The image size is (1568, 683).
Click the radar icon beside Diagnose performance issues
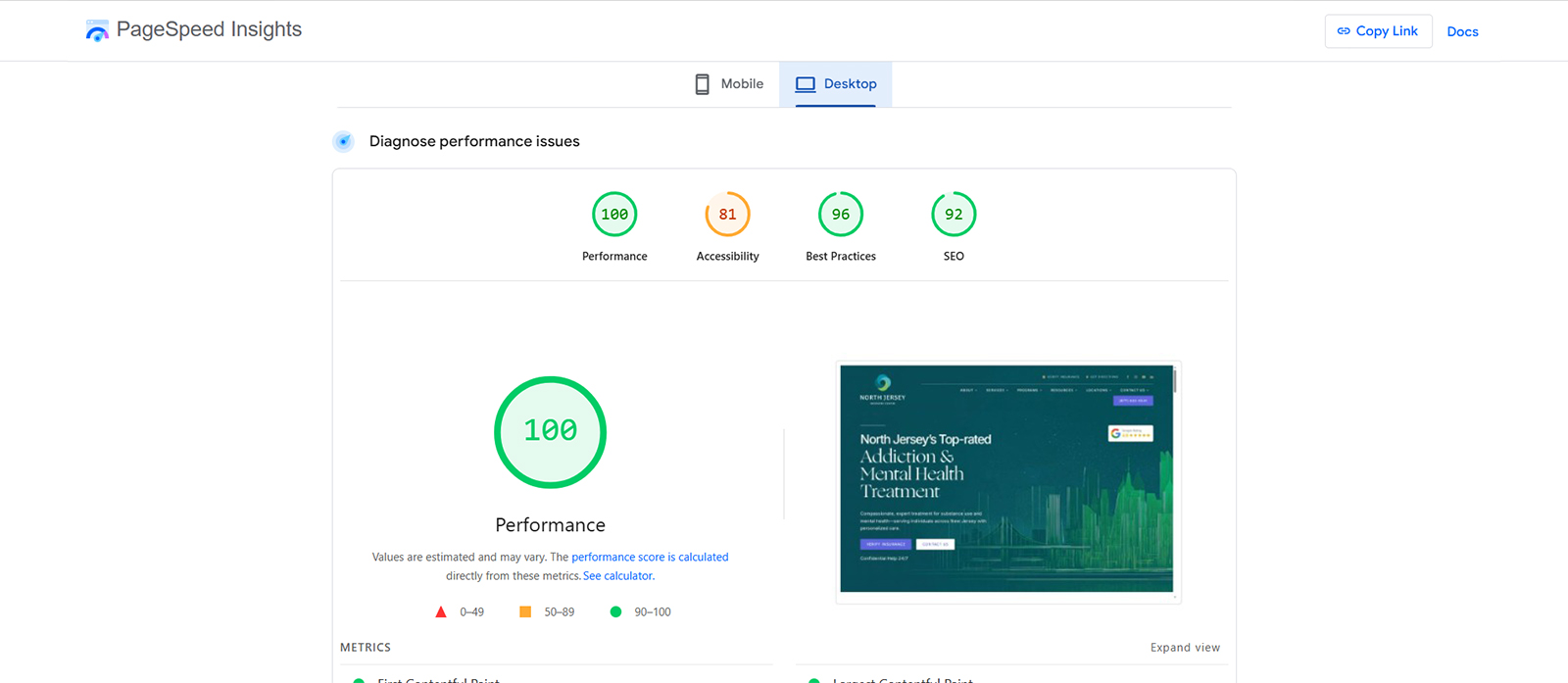click(x=343, y=141)
